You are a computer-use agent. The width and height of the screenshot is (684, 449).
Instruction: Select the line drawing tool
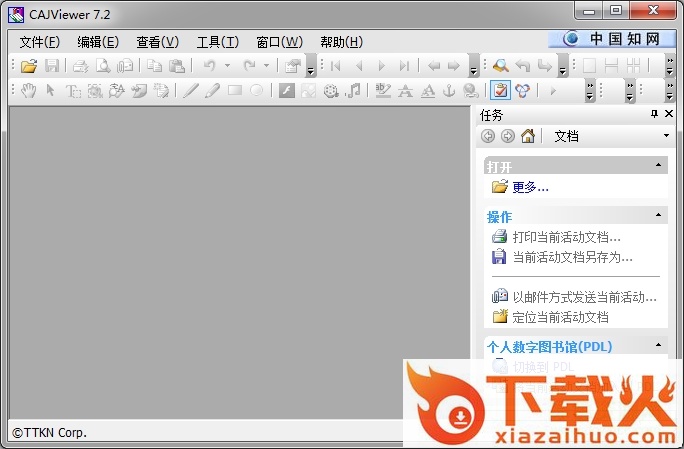coord(190,91)
